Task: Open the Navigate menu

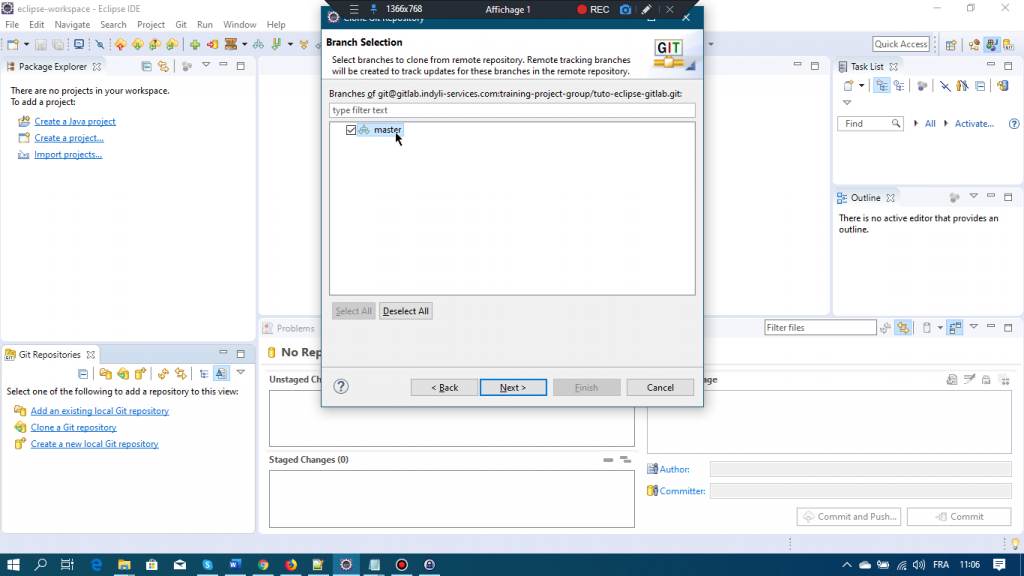Action: click(72, 25)
